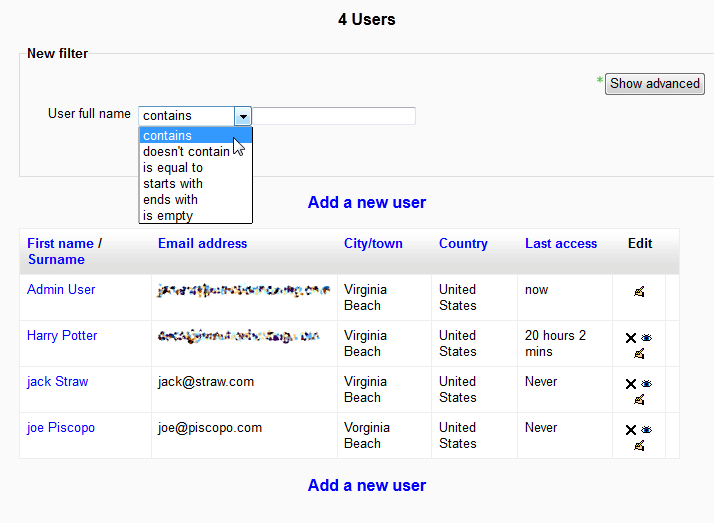Open the Admin User profile link
714x523 pixels.
(61, 289)
